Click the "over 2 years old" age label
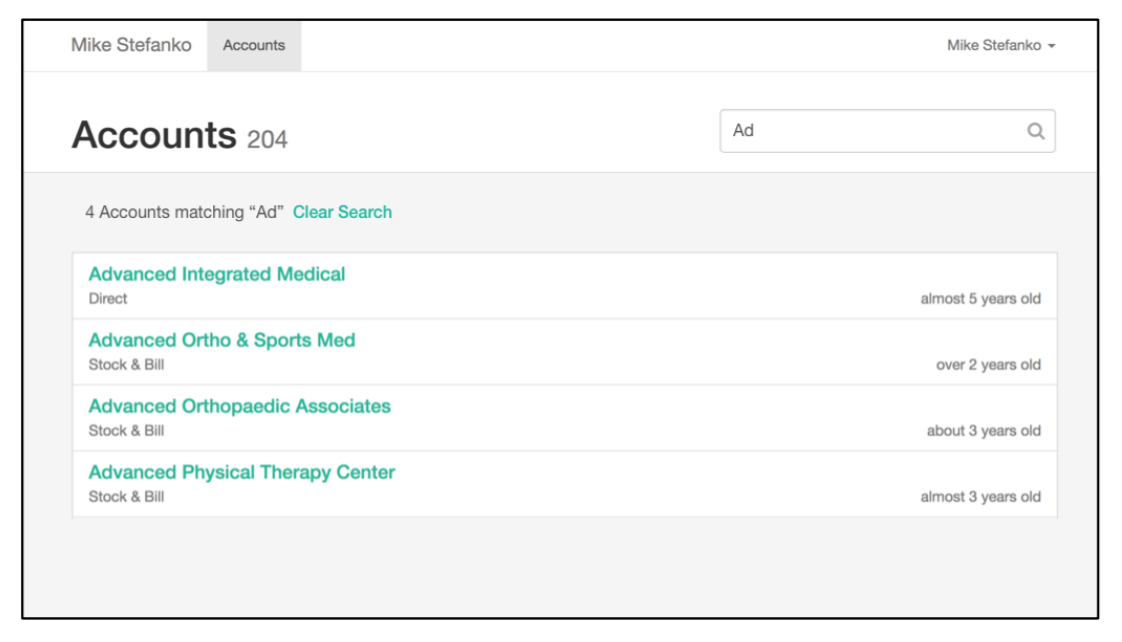 click(x=988, y=365)
